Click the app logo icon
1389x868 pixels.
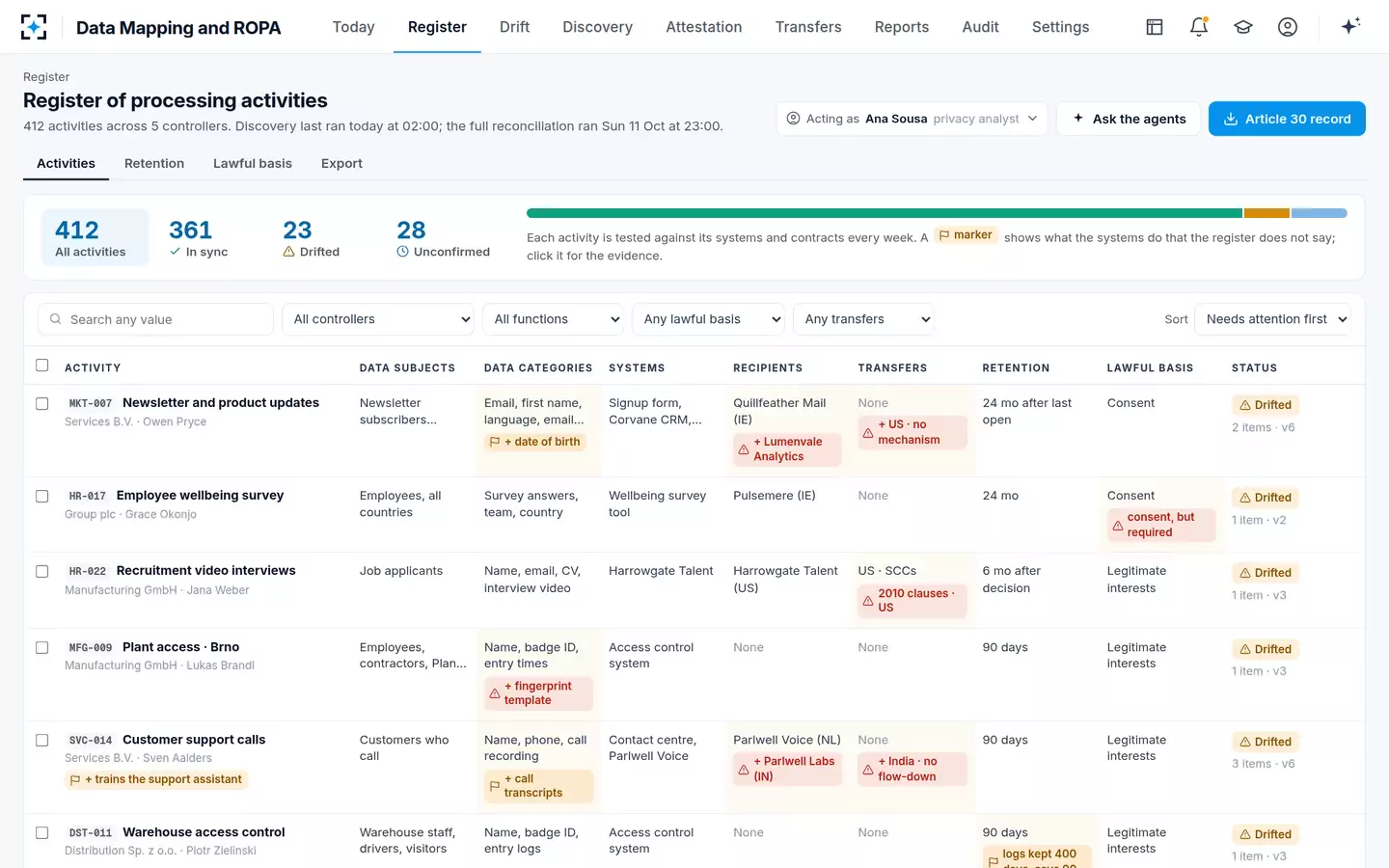[x=34, y=27]
